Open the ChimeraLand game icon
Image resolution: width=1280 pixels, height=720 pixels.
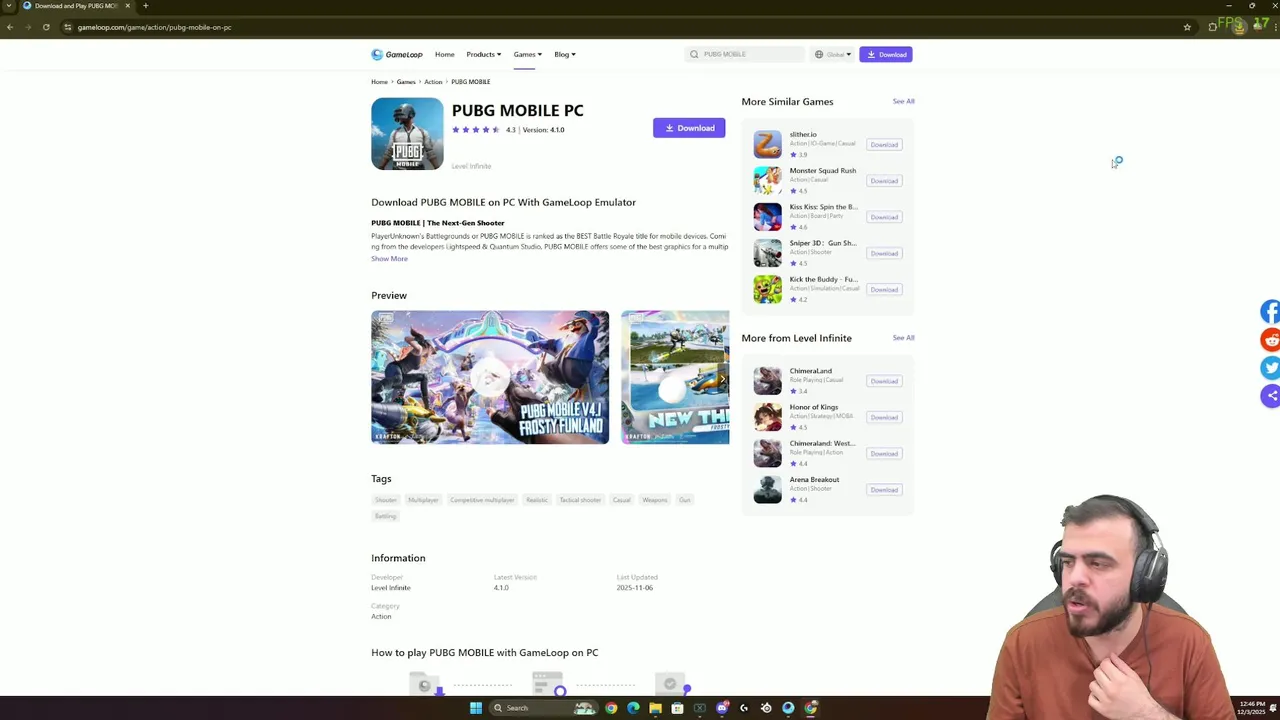pos(767,380)
